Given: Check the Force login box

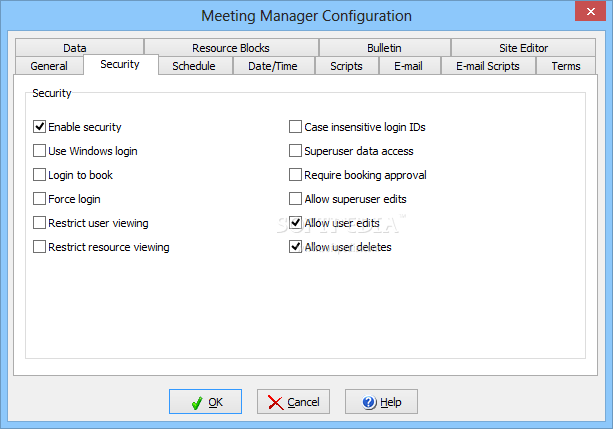Looking at the screenshot, I should 39,199.
